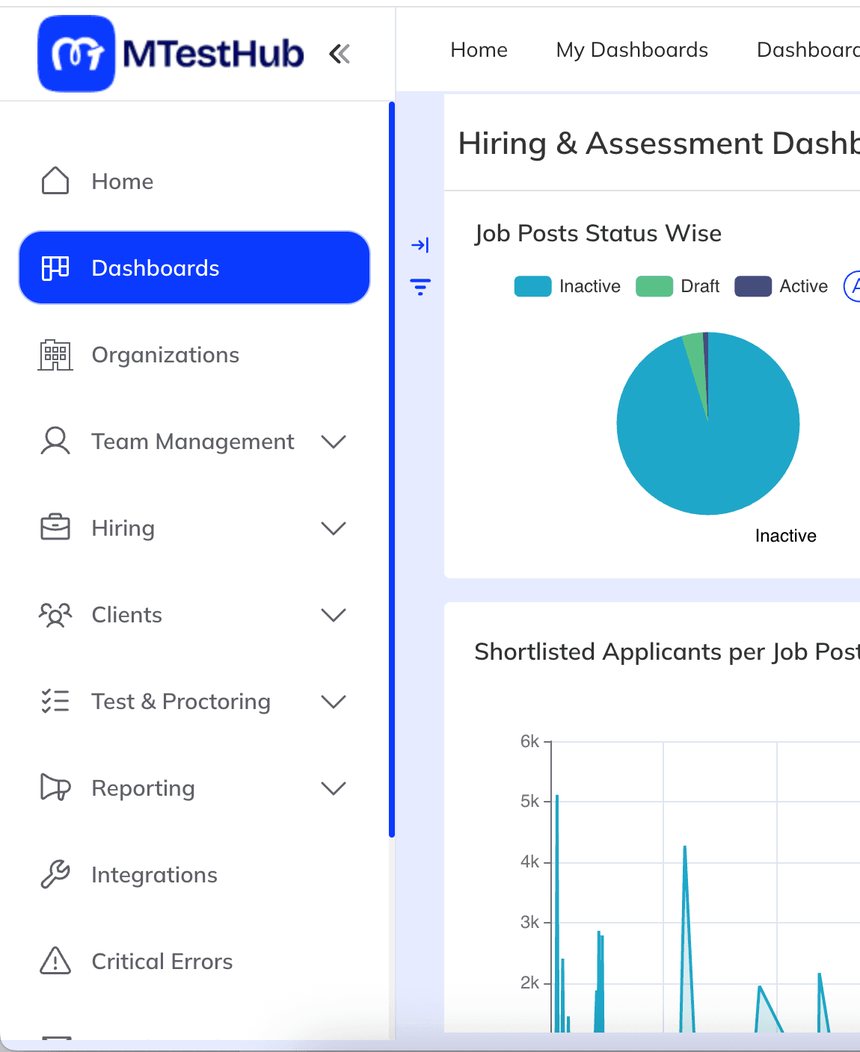
Task: Open the Hiring menu item
Action: coord(194,528)
